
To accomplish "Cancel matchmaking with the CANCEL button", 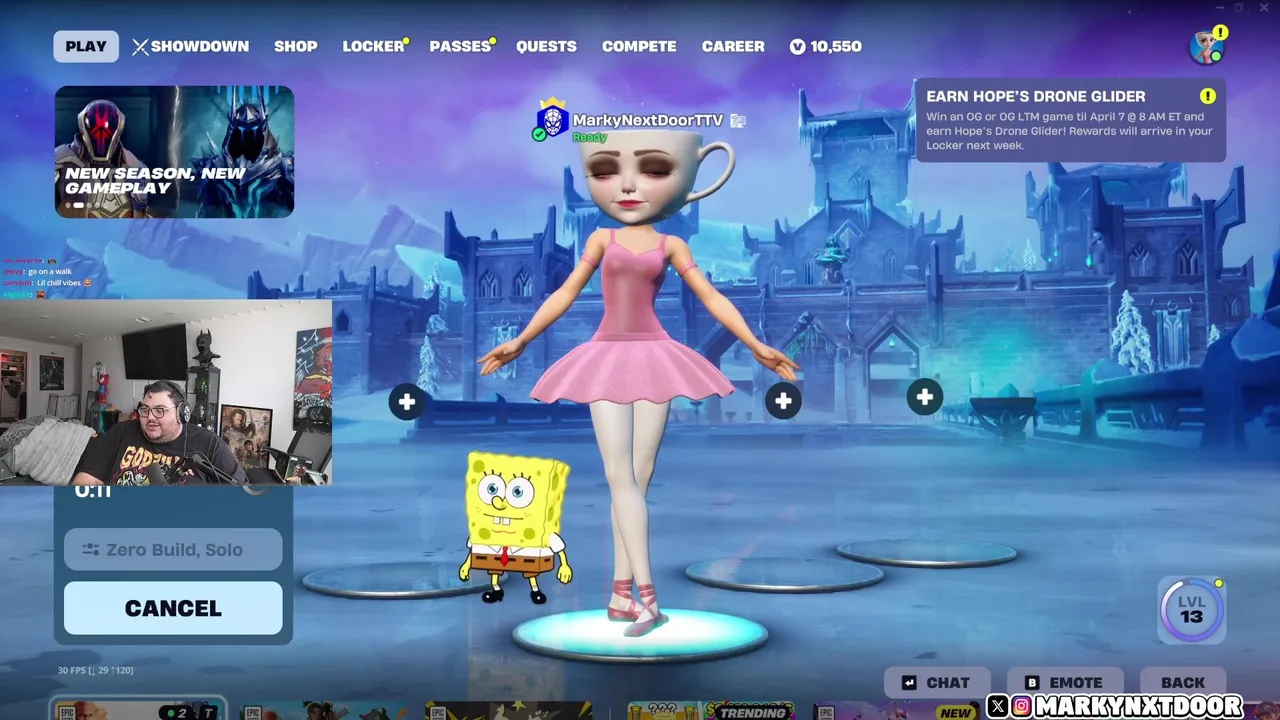I will point(173,608).
